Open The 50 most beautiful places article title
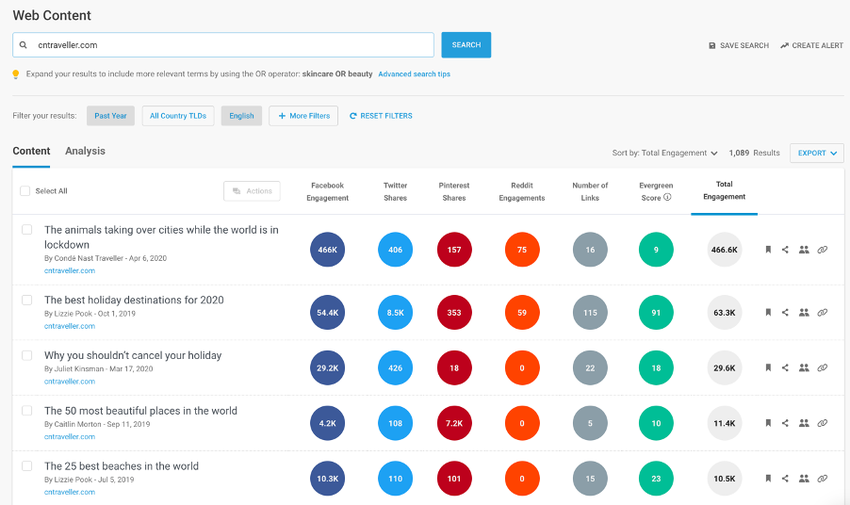 click(x=141, y=411)
